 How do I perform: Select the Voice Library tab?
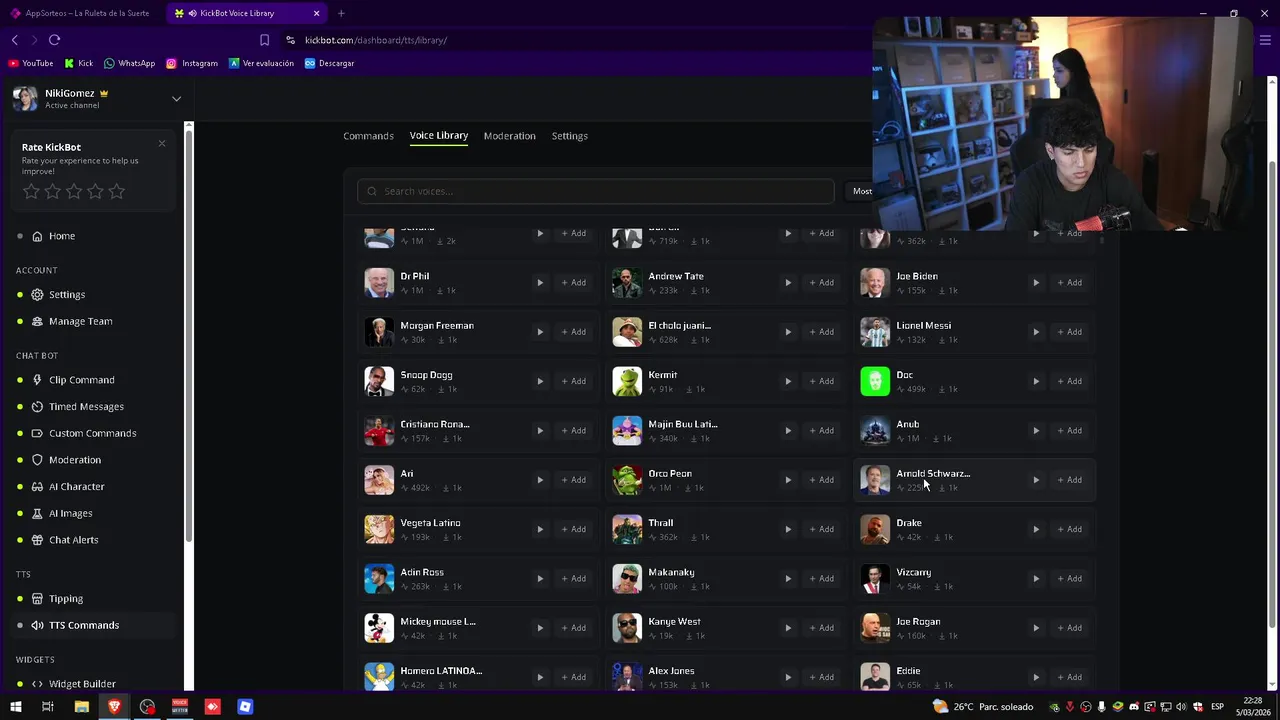tap(439, 135)
